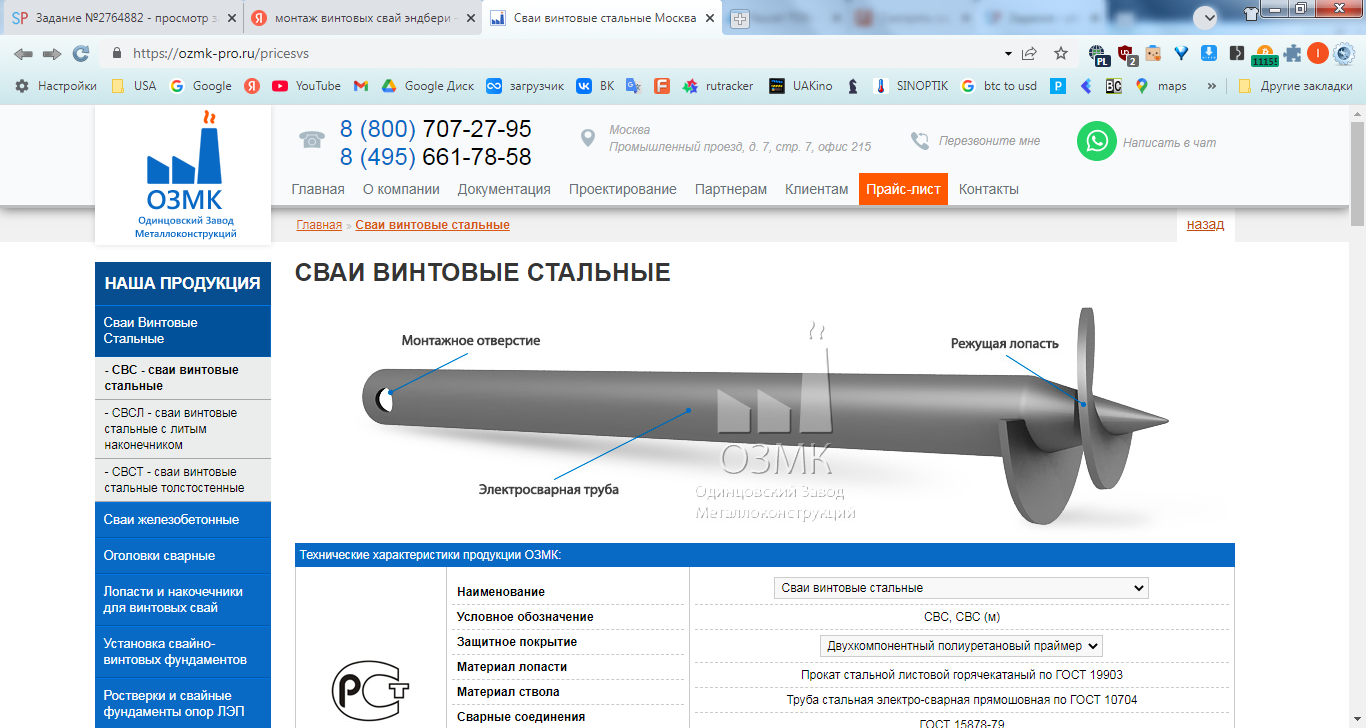
Task: Click the Главная breadcrumb link
Action: point(319,225)
